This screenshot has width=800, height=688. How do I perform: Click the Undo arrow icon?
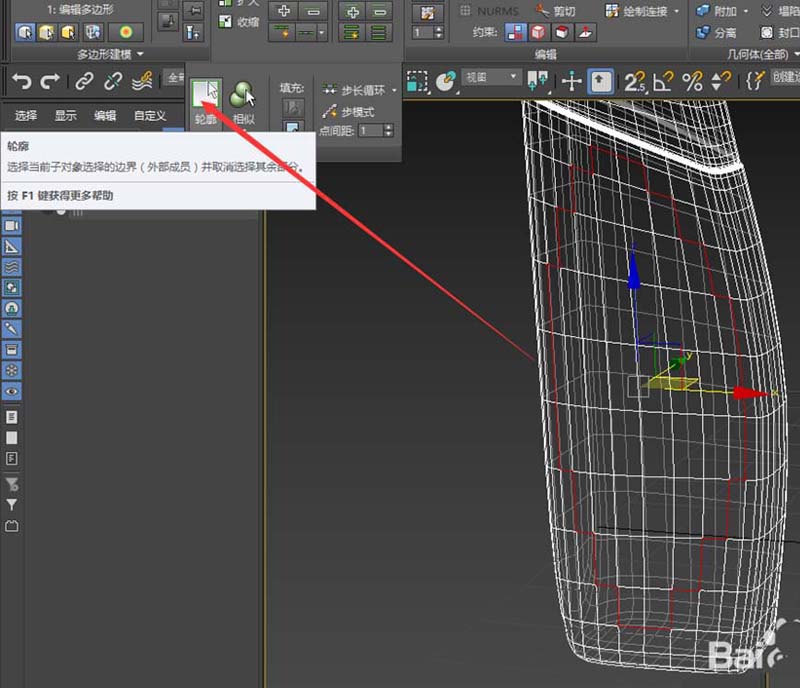(x=22, y=81)
